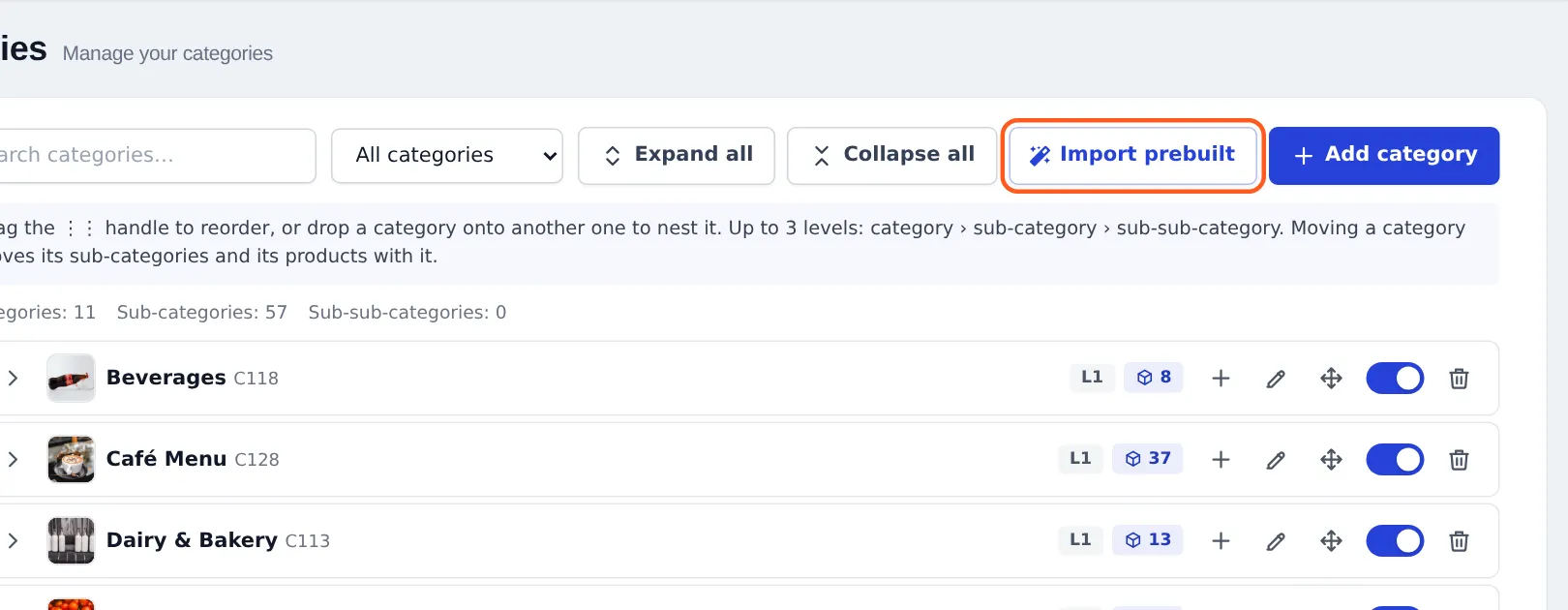Click the Sub-sub-categories: 0 count
Viewport: 1568px width, 610px height.
tap(407, 313)
